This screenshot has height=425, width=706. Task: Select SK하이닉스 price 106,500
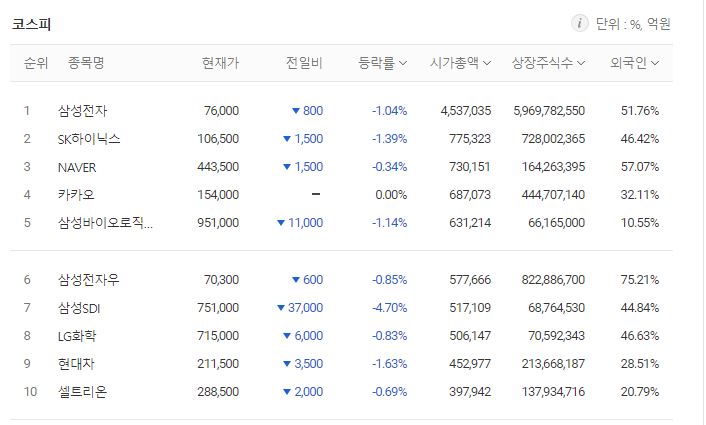[218, 139]
